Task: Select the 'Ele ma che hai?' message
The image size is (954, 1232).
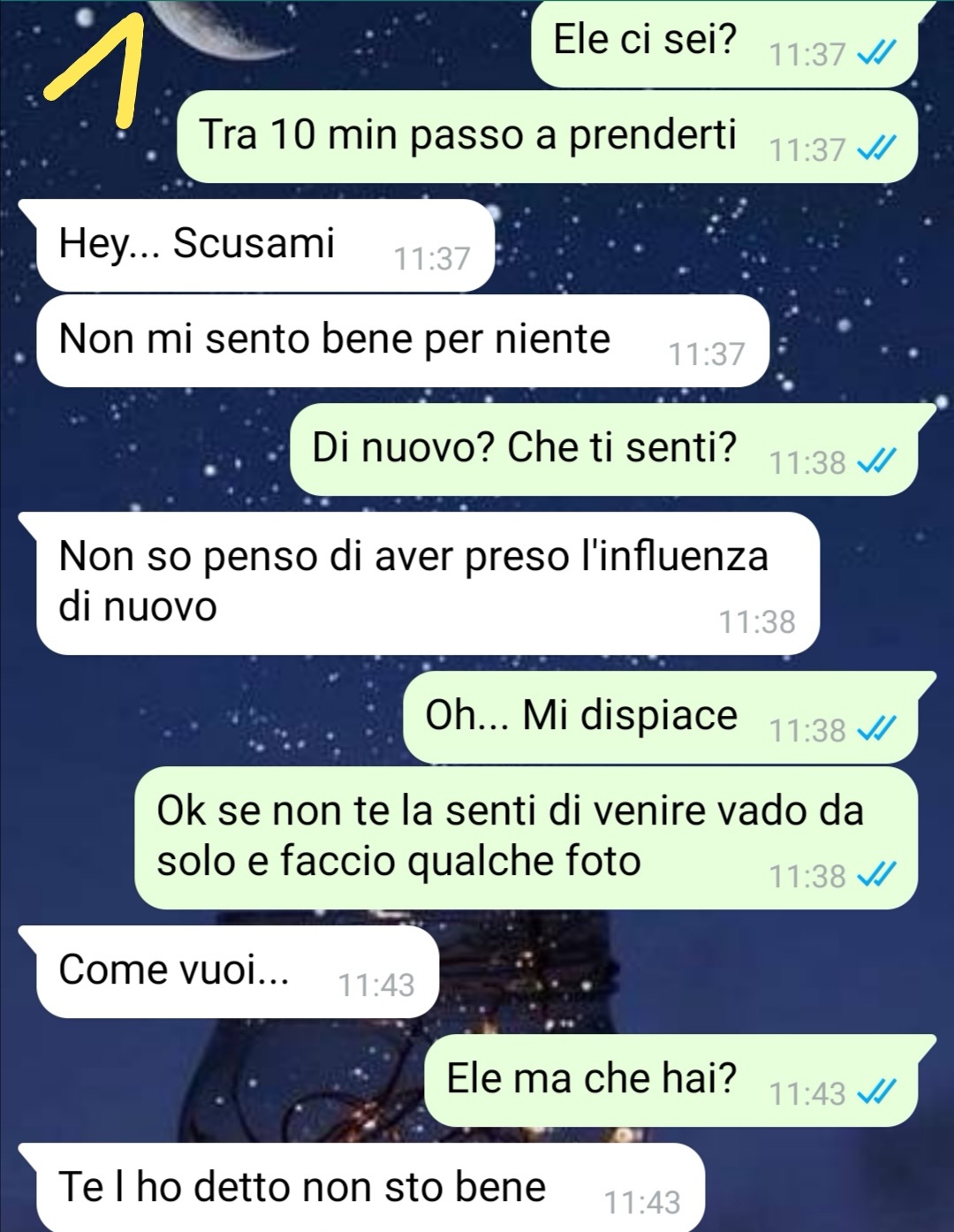Action: pos(680,1080)
